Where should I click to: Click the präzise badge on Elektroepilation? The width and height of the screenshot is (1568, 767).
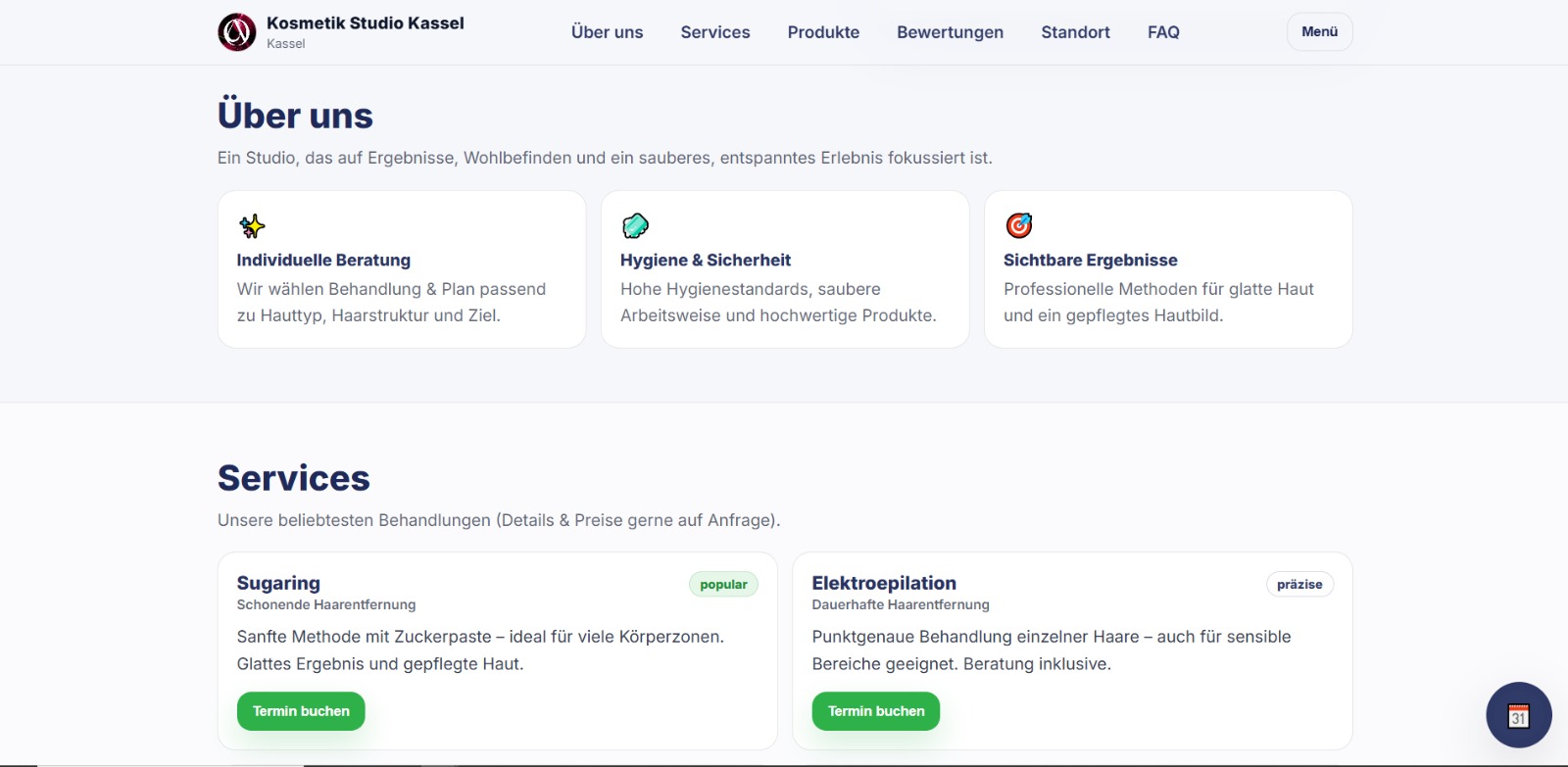(x=1299, y=585)
